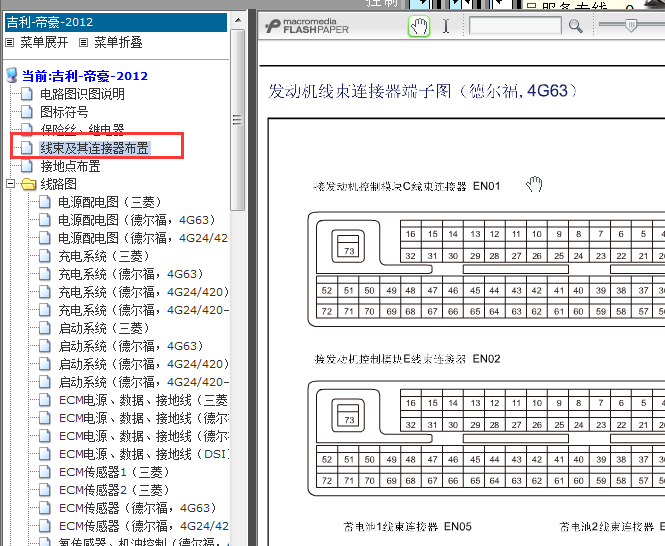Click the FlashPaper zoom slider handle
Screen dimensions: 665x546
coord(631,25)
